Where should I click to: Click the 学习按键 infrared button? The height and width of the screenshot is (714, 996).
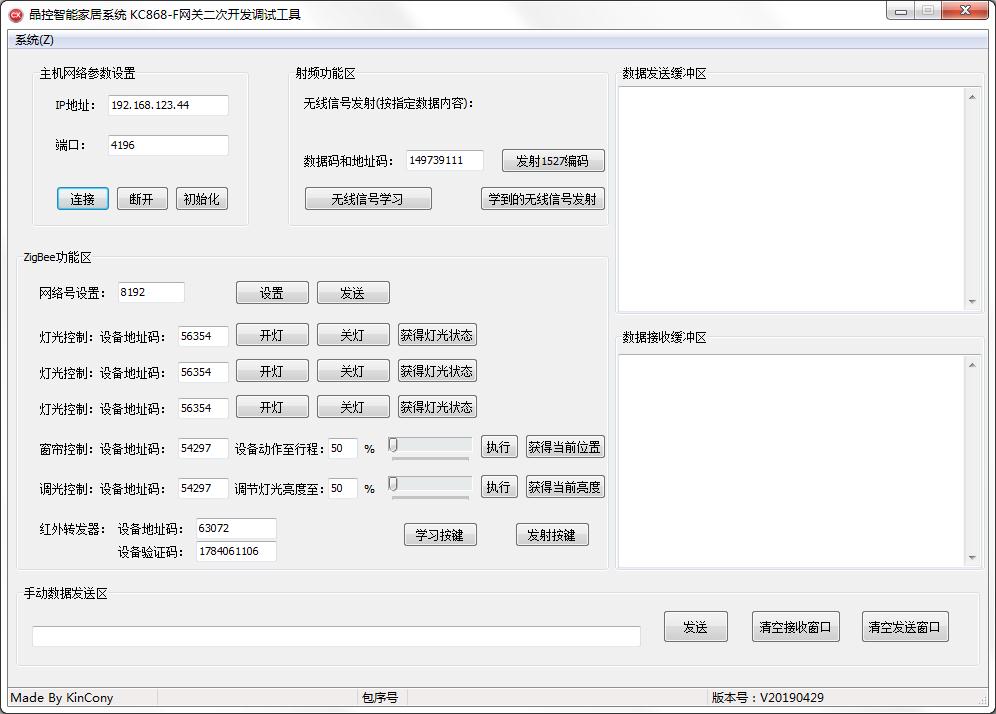(440, 535)
